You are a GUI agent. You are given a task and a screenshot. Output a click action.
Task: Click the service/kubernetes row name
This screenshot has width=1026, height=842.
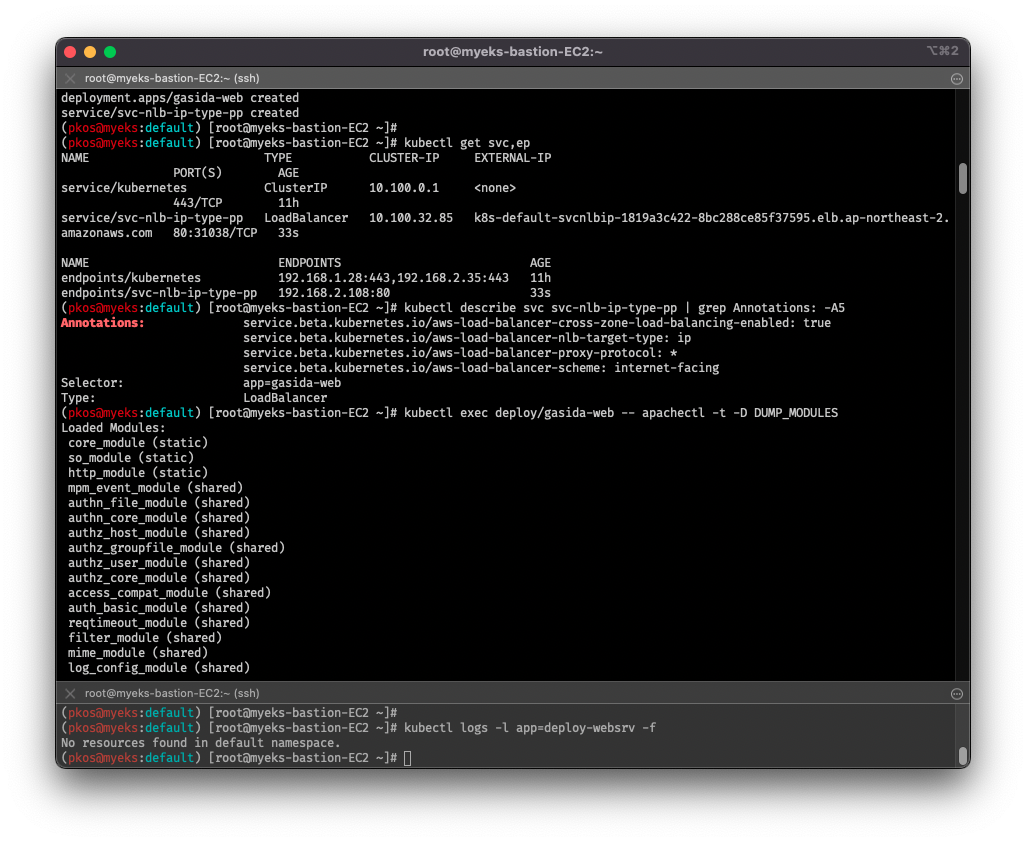pyautogui.click(x=124, y=188)
